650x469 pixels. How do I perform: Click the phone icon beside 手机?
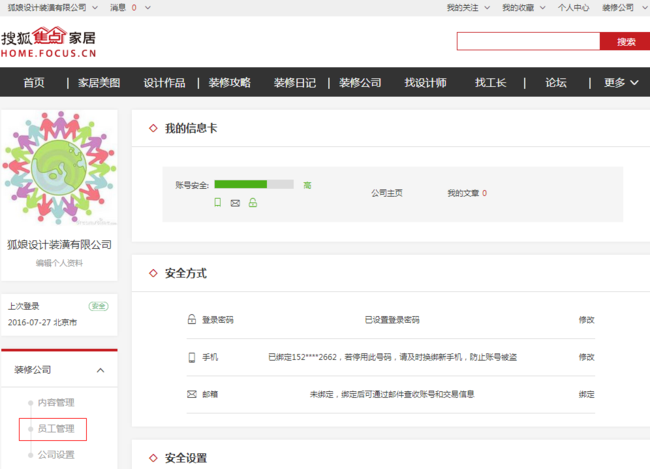pos(192,357)
